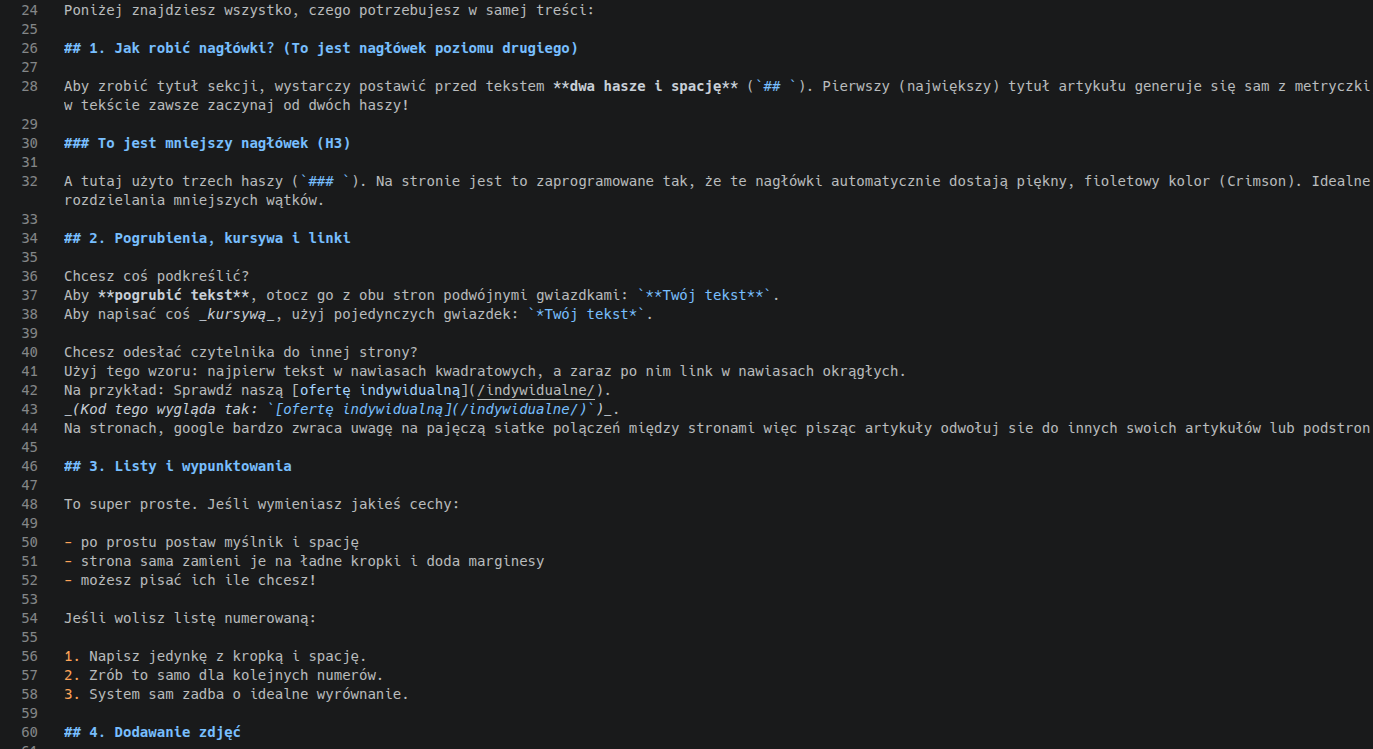Click the numbered item 'Napisz jedynkę z kropką i spację.'

pyautogui.click(x=228, y=656)
